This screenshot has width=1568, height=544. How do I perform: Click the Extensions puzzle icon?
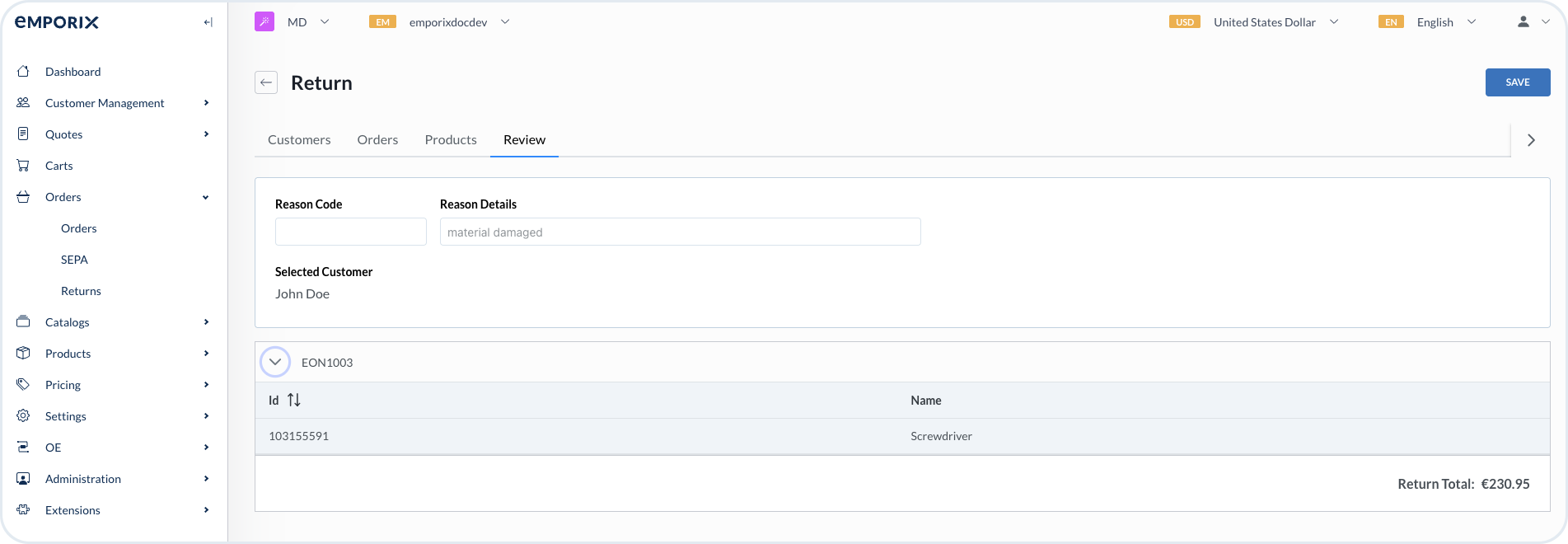tap(23, 510)
